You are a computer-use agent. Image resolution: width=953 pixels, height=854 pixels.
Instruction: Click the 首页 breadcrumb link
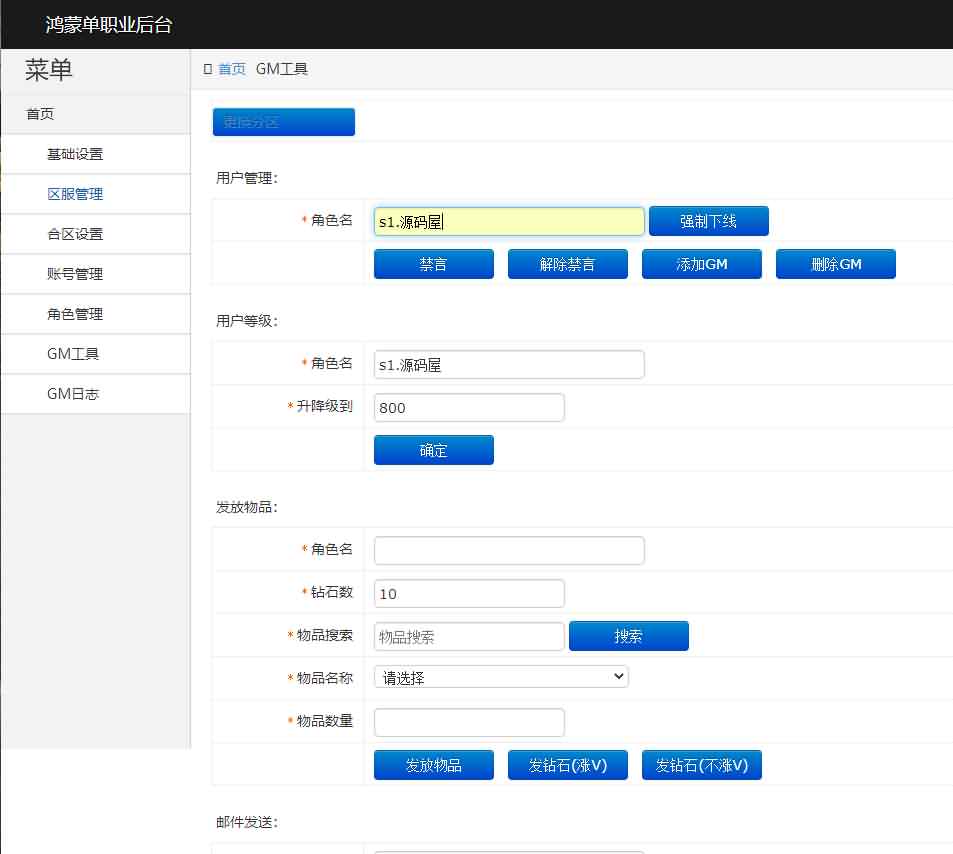[x=230, y=69]
